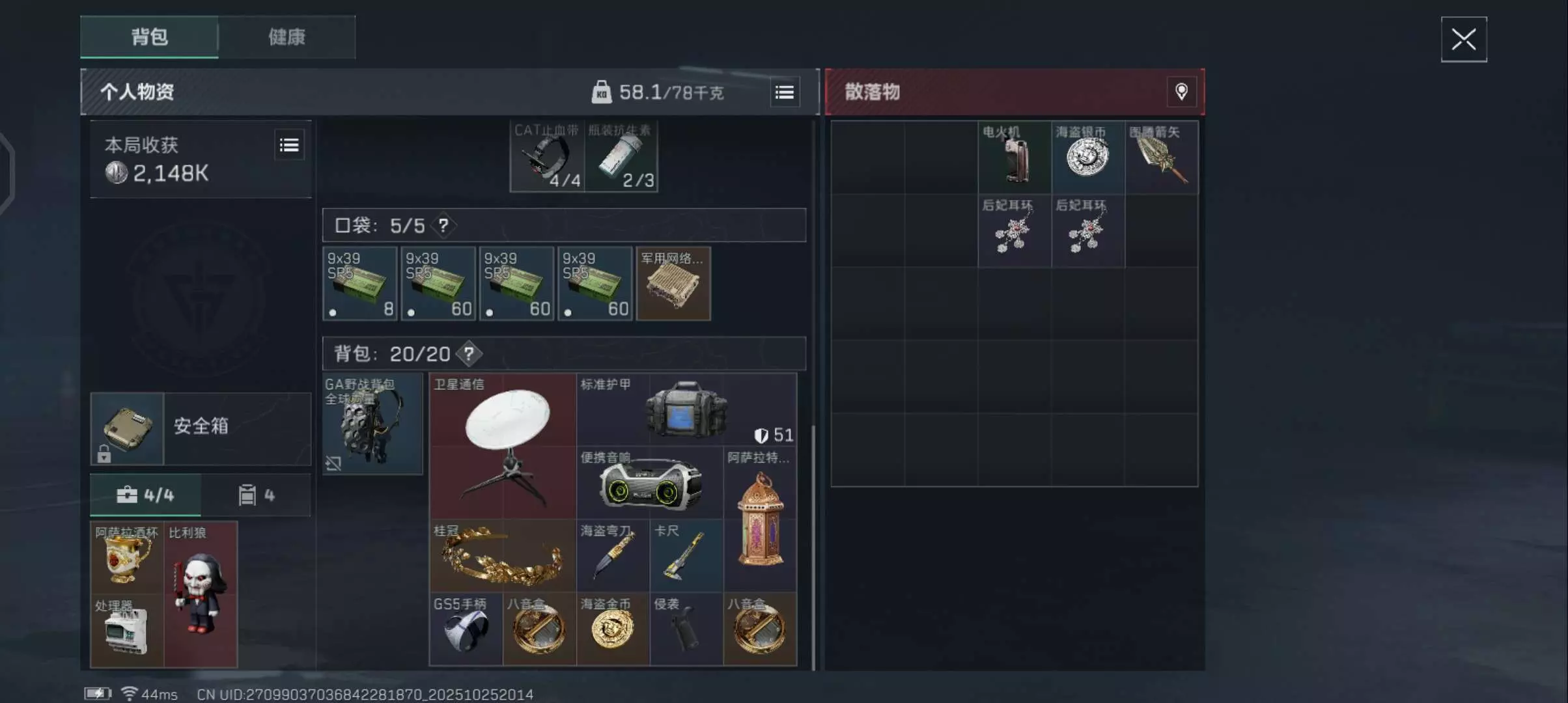Select the CAT止血带 tourniquet slot

[547, 156]
